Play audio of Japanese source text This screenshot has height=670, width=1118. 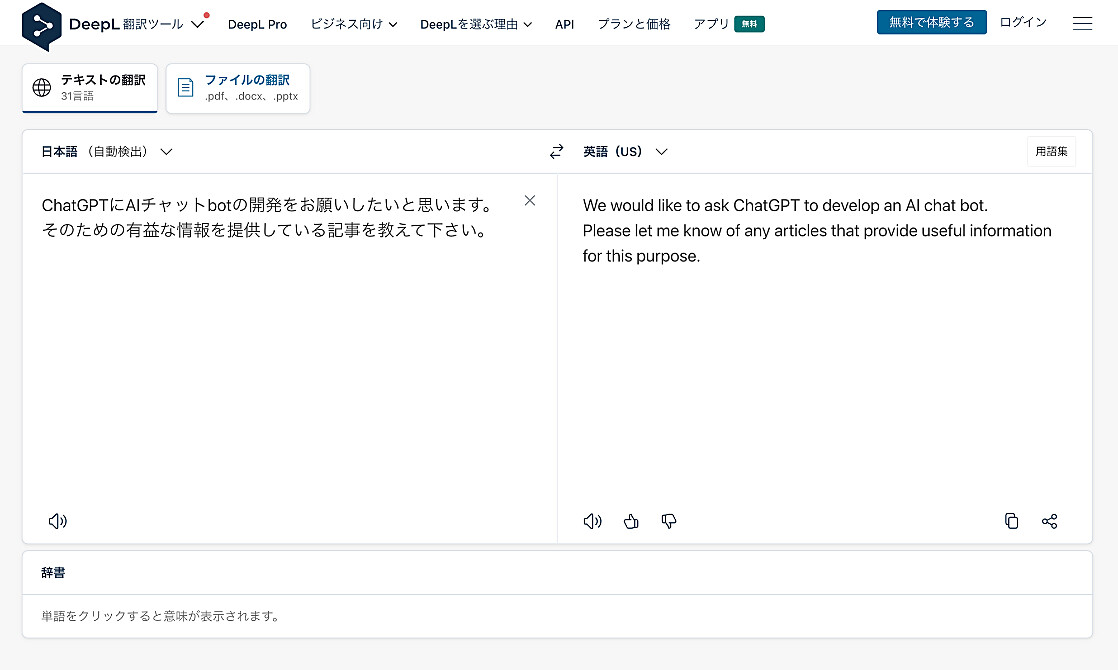pyautogui.click(x=58, y=521)
